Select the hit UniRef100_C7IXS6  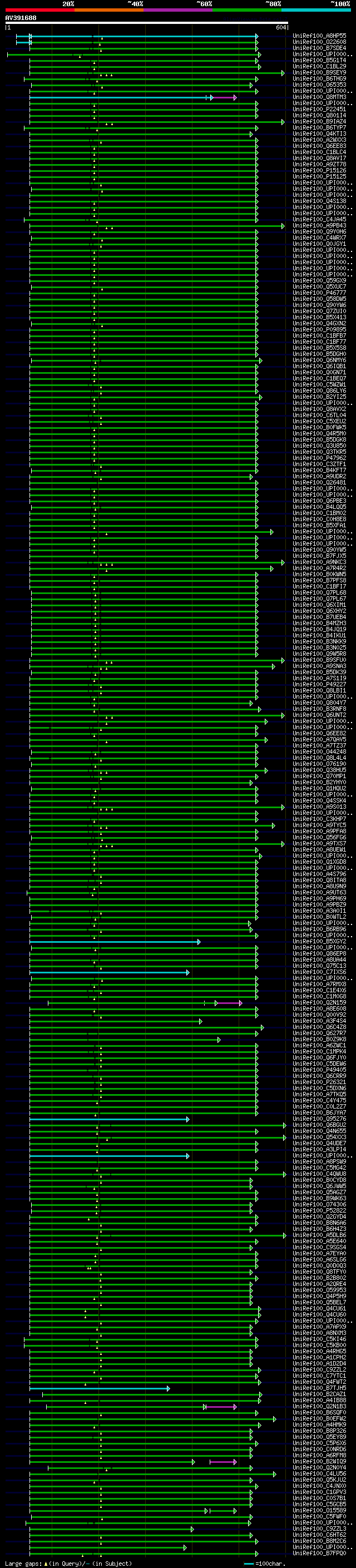(x=319, y=972)
